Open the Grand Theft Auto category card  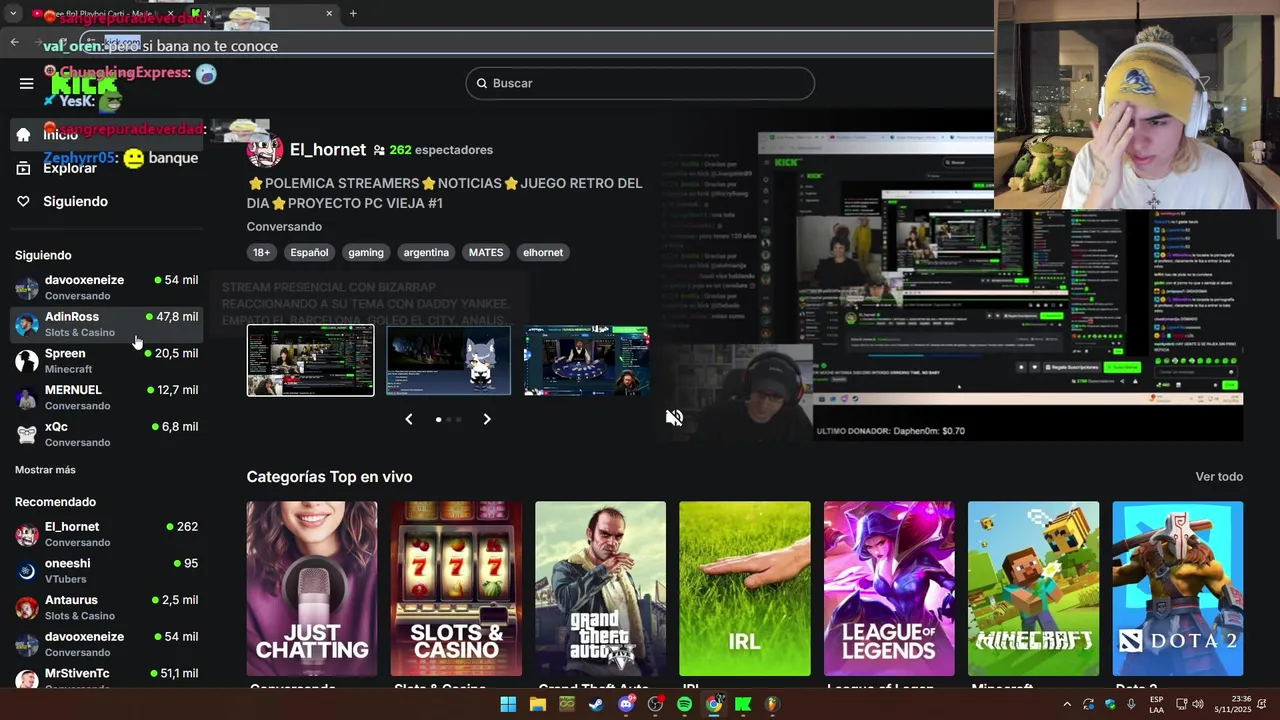coord(600,588)
